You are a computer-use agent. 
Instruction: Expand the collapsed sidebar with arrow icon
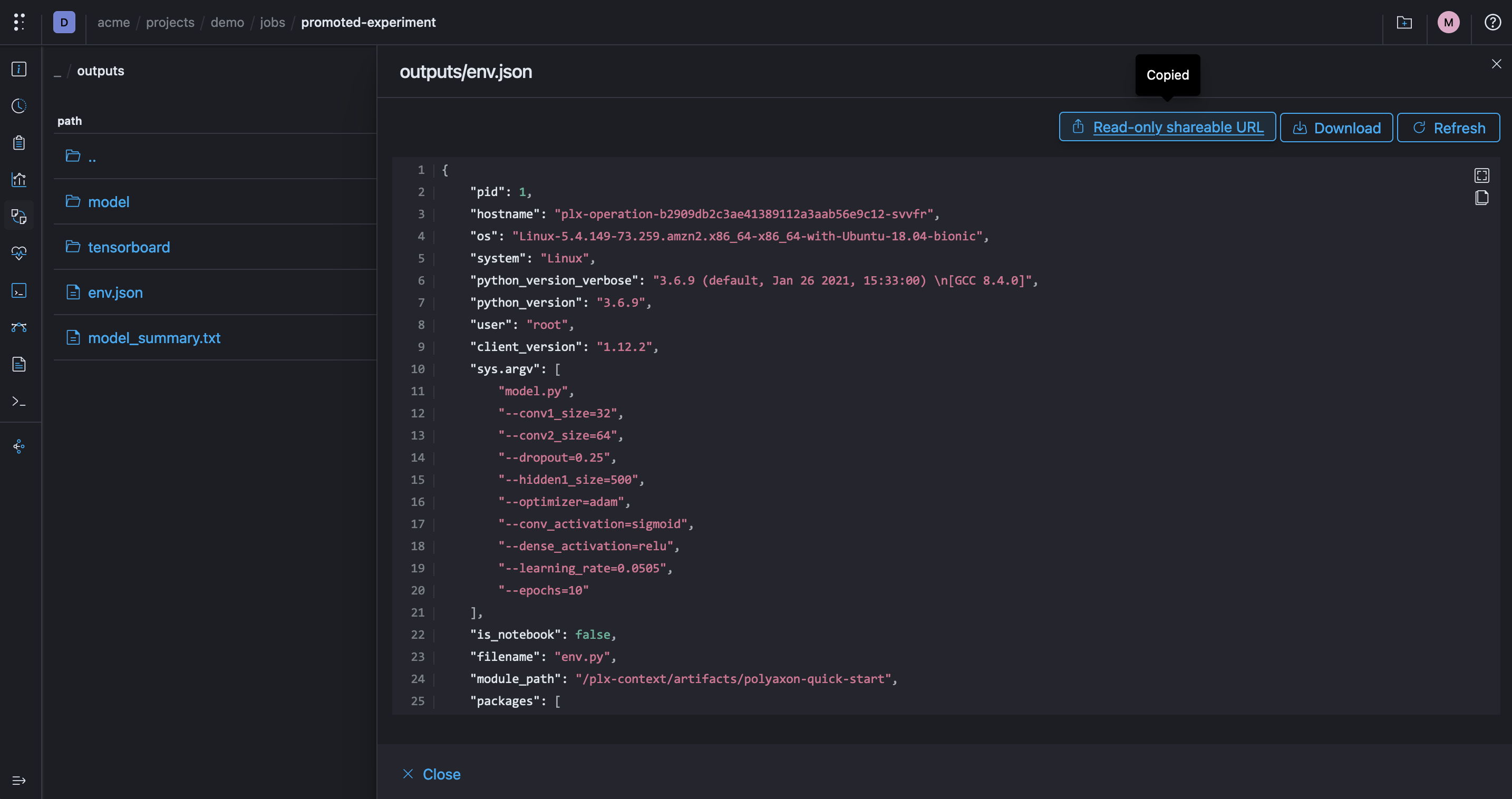pos(19,780)
